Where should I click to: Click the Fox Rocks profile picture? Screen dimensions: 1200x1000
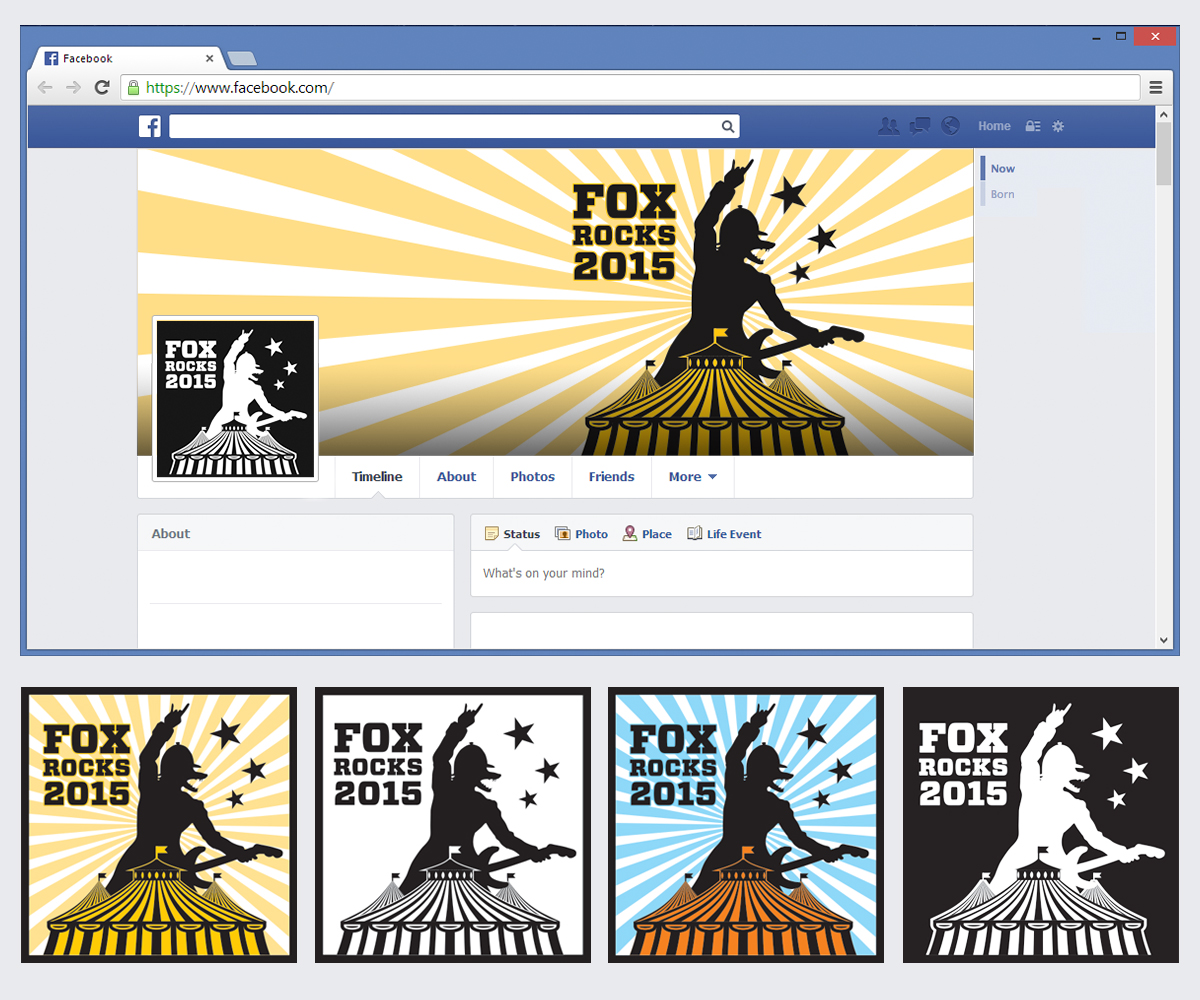[235, 399]
